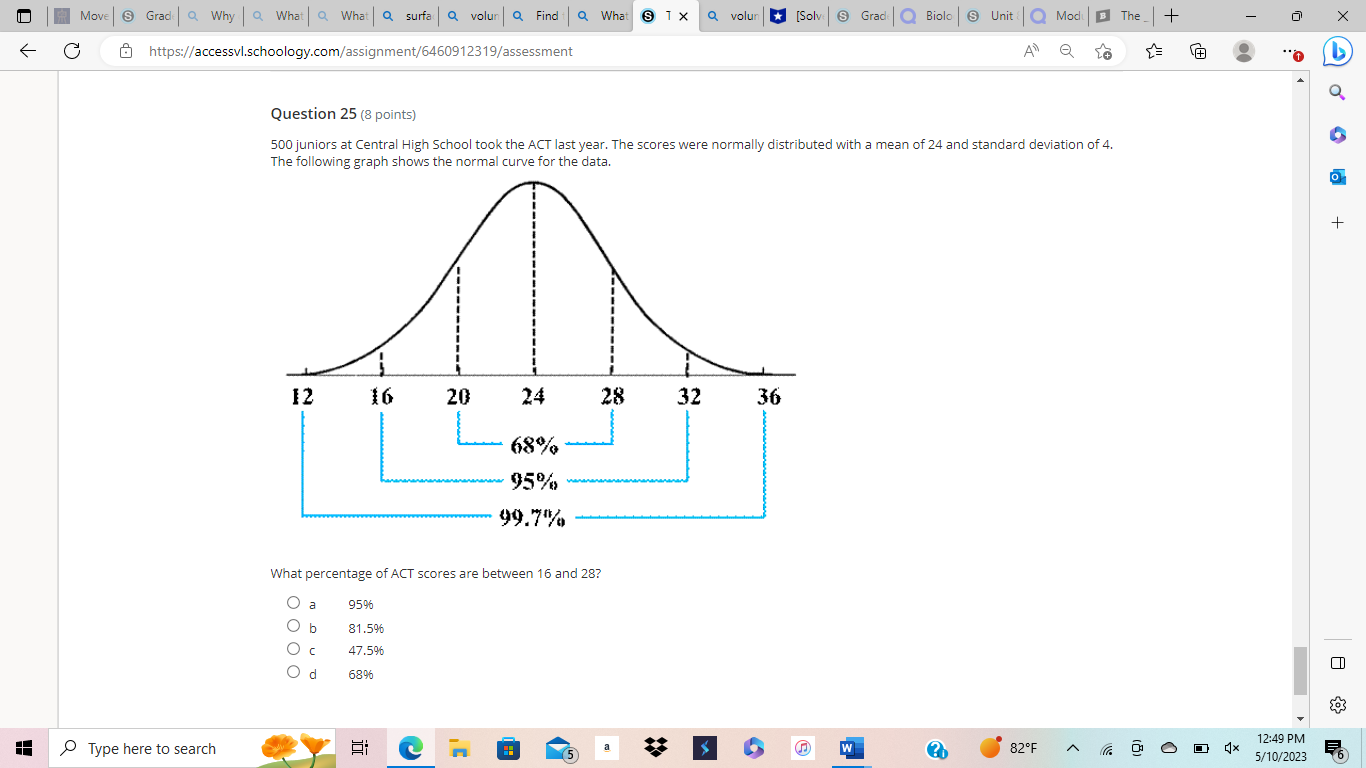Switch to the "surfa" search tab
This screenshot has height=768, width=1366.
click(x=407, y=16)
